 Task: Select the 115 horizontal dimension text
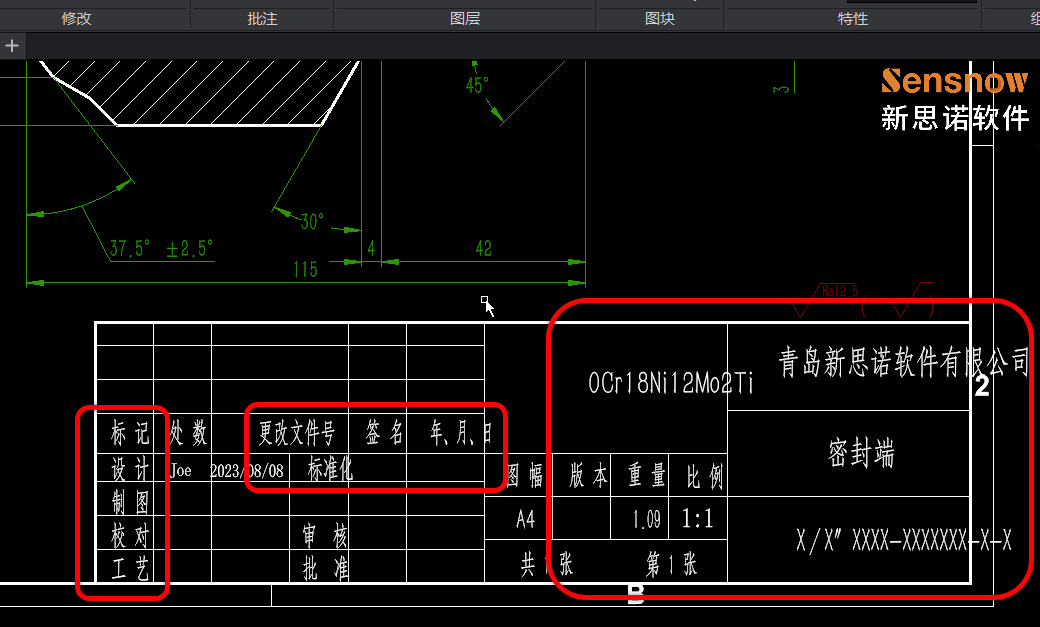tap(305, 269)
